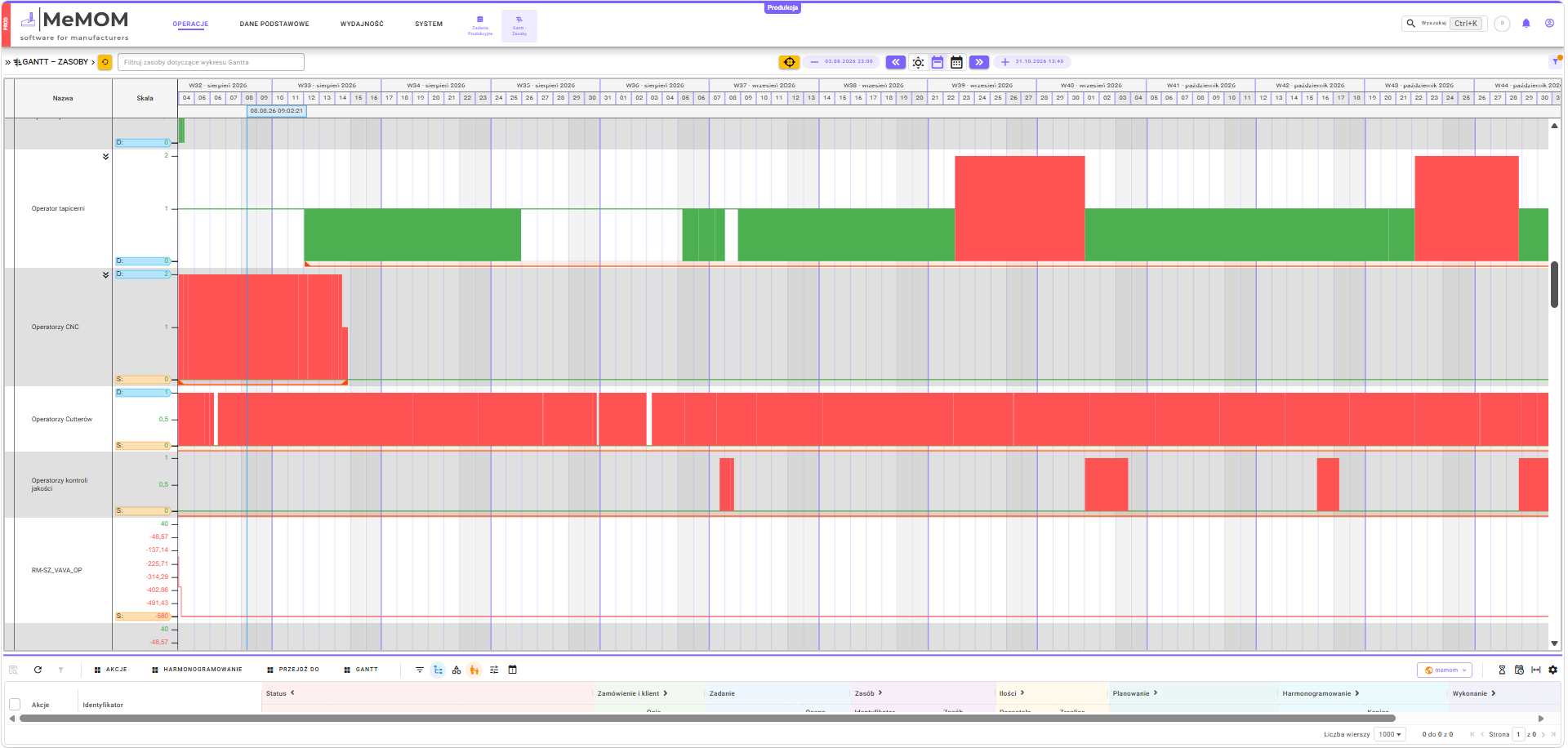Click the MeMOM logo
The height and width of the screenshot is (748, 1568).
point(74,25)
